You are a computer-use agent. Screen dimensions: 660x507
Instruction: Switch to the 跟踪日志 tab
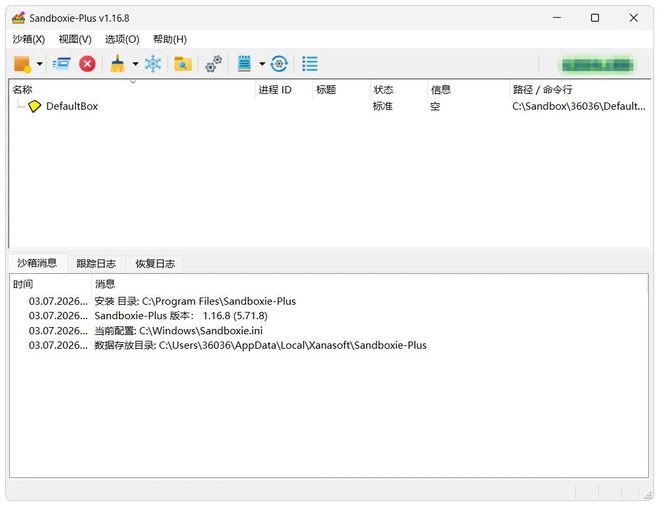click(96, 264)
